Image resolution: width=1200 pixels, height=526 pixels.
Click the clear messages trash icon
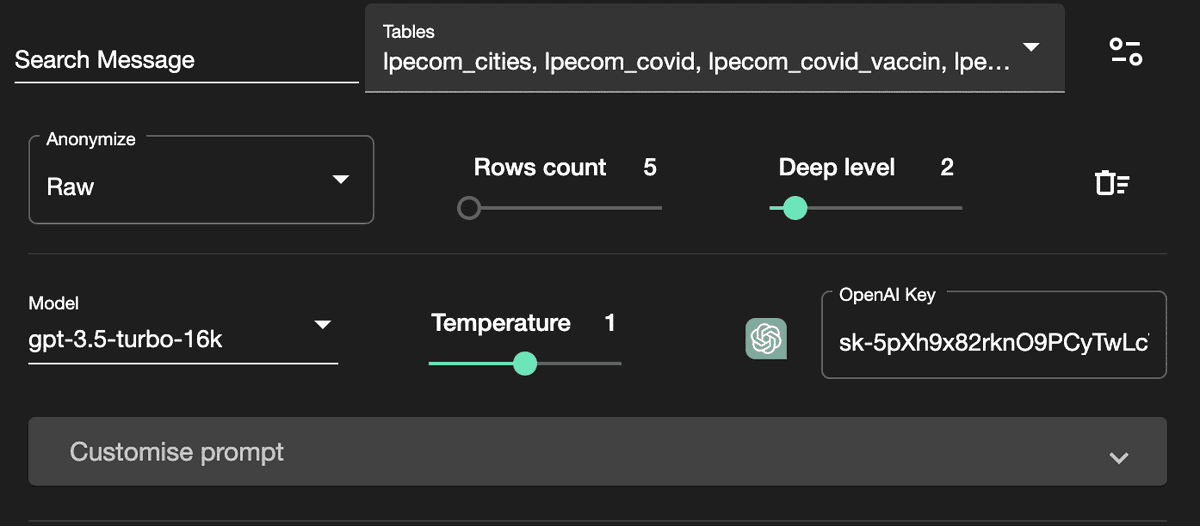click(1112, 183)
